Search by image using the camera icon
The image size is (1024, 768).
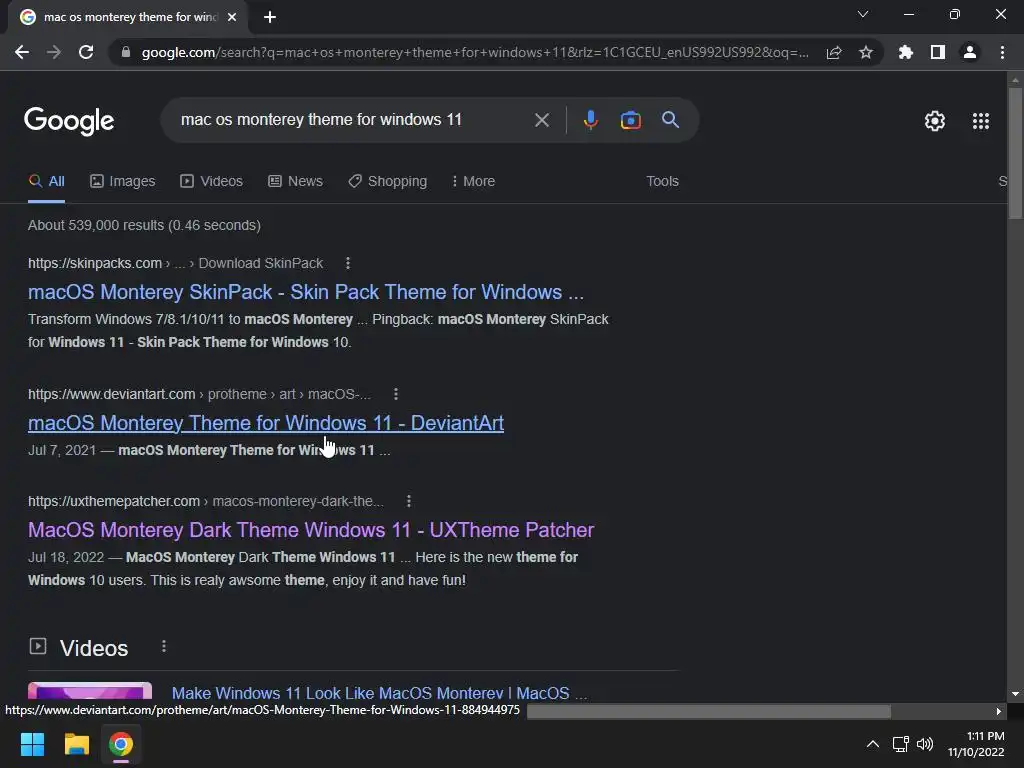pos(630,120)
